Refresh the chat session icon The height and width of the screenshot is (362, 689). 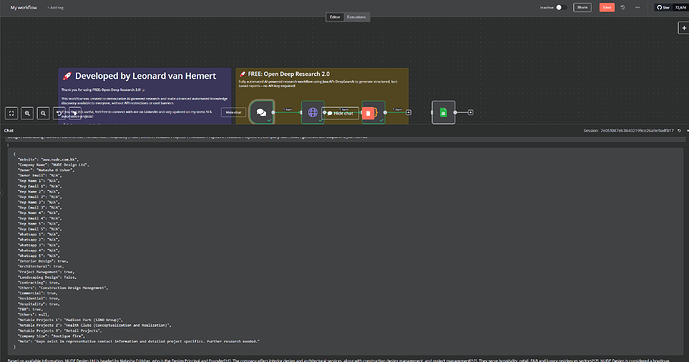click(x=679, y=130)
